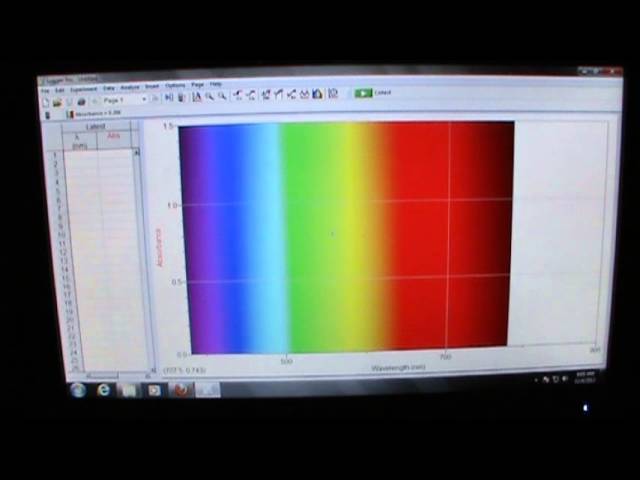Click the last toolbar icon before Collect
The height and width of the screenshot is (480, 640).
coord(333,93)
